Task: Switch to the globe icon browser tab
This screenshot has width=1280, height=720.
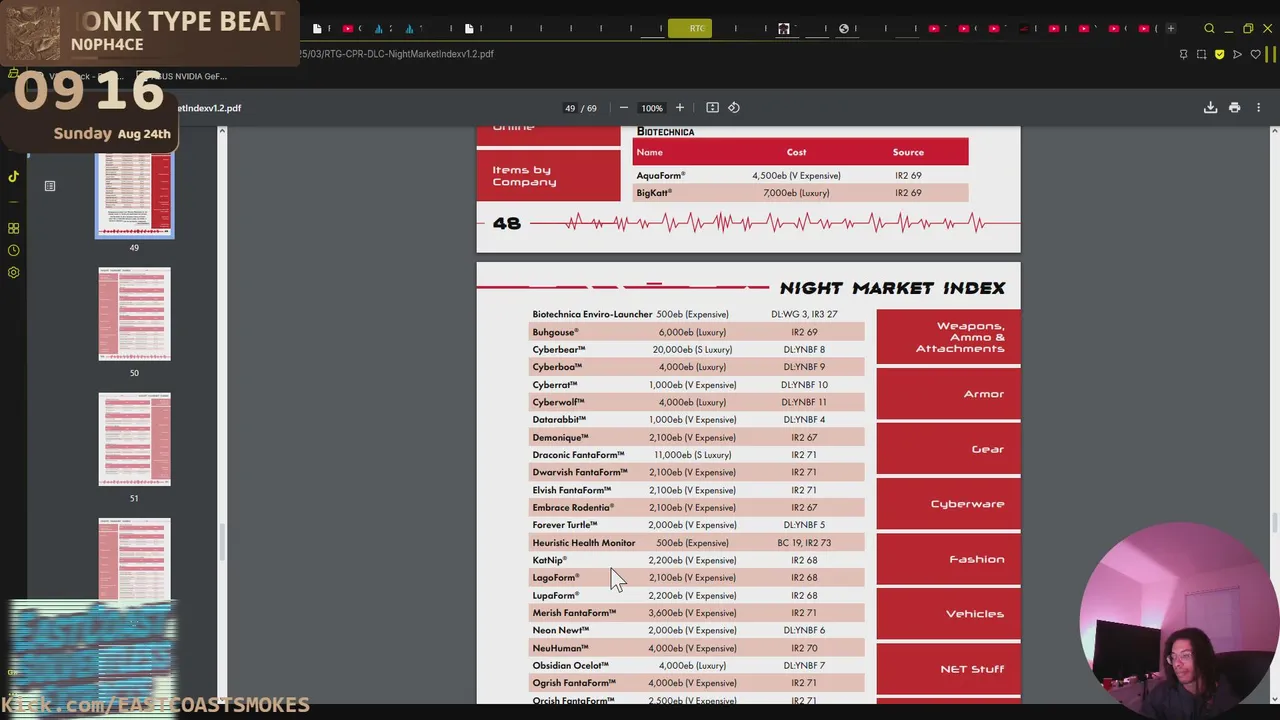Action: click(x=844, y=29)
